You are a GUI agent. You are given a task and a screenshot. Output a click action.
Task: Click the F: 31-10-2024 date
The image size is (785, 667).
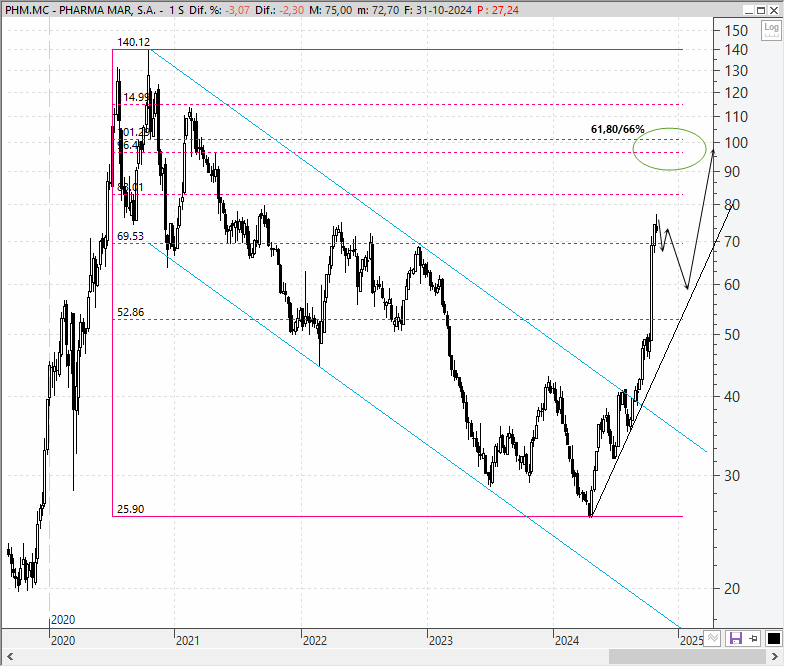(x=438, y=10)
